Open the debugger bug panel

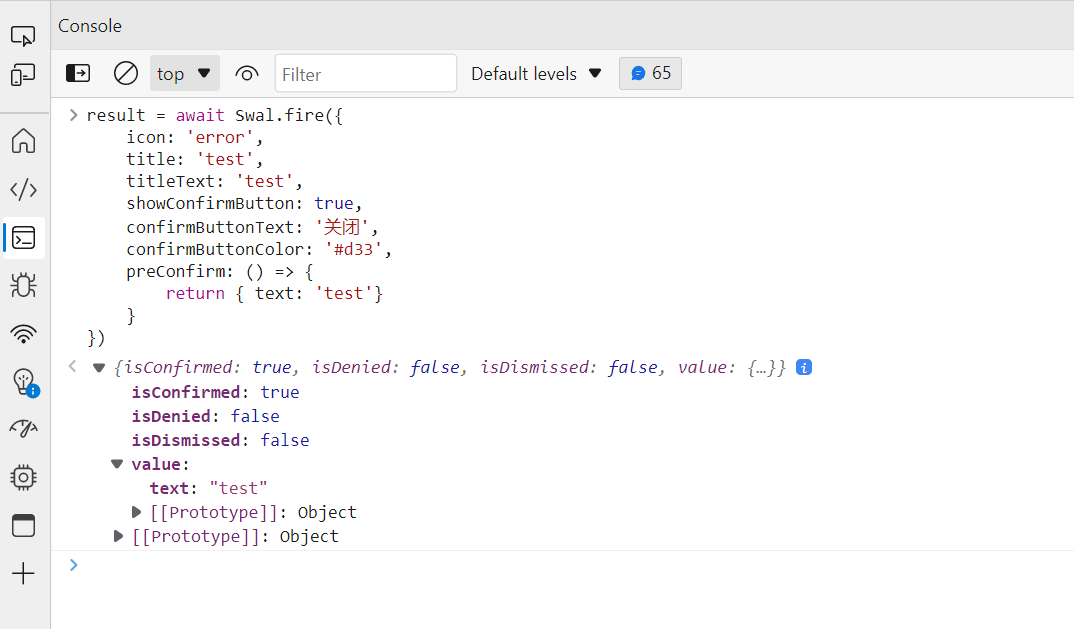(x=24, y=286)
